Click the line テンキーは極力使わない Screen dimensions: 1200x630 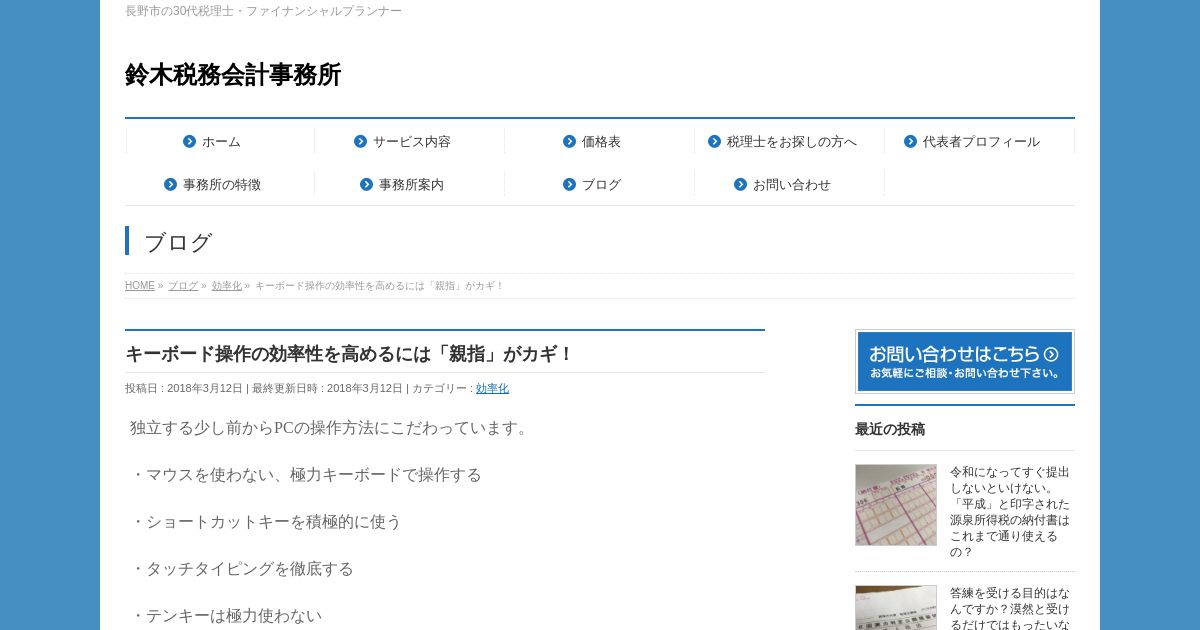(x=226, y=616)
